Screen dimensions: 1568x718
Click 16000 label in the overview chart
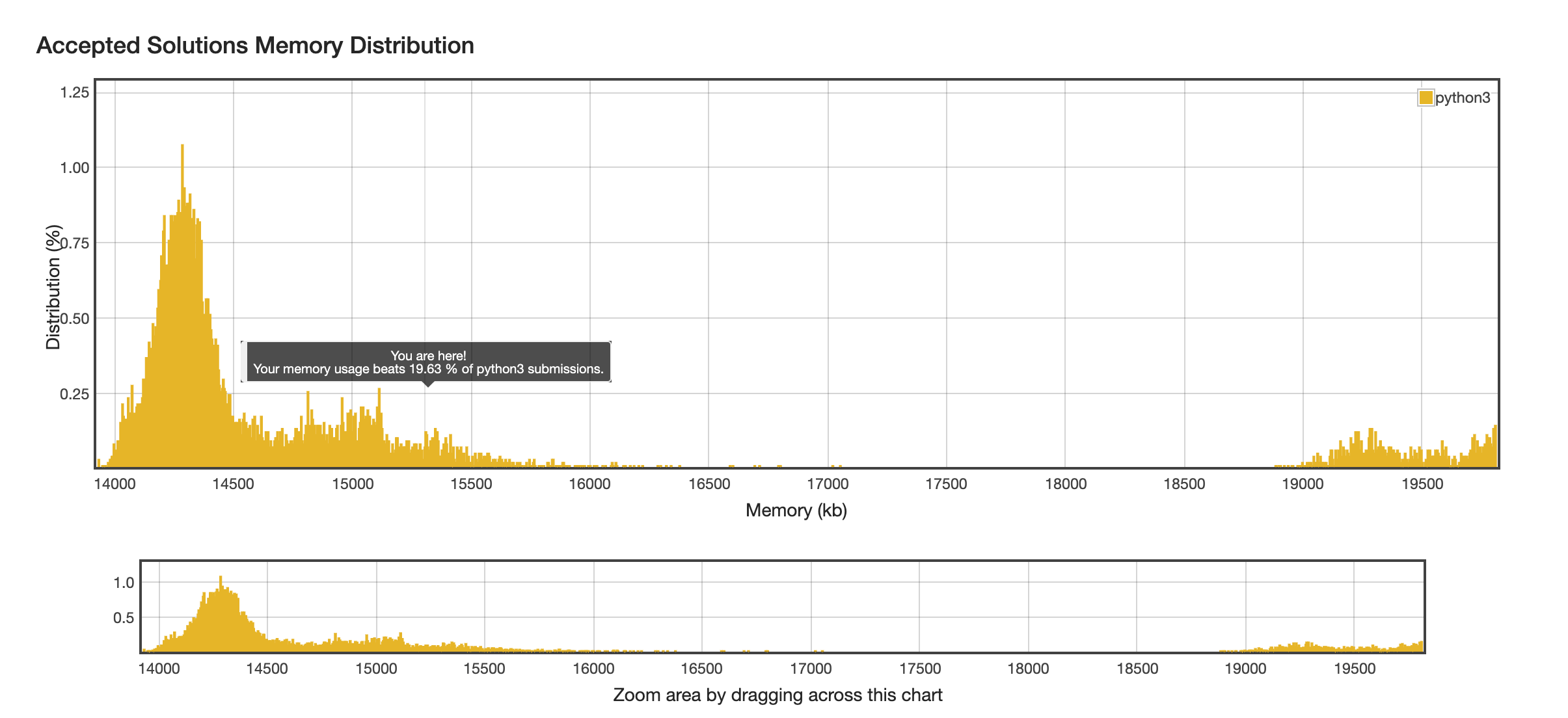pos(593,669)
